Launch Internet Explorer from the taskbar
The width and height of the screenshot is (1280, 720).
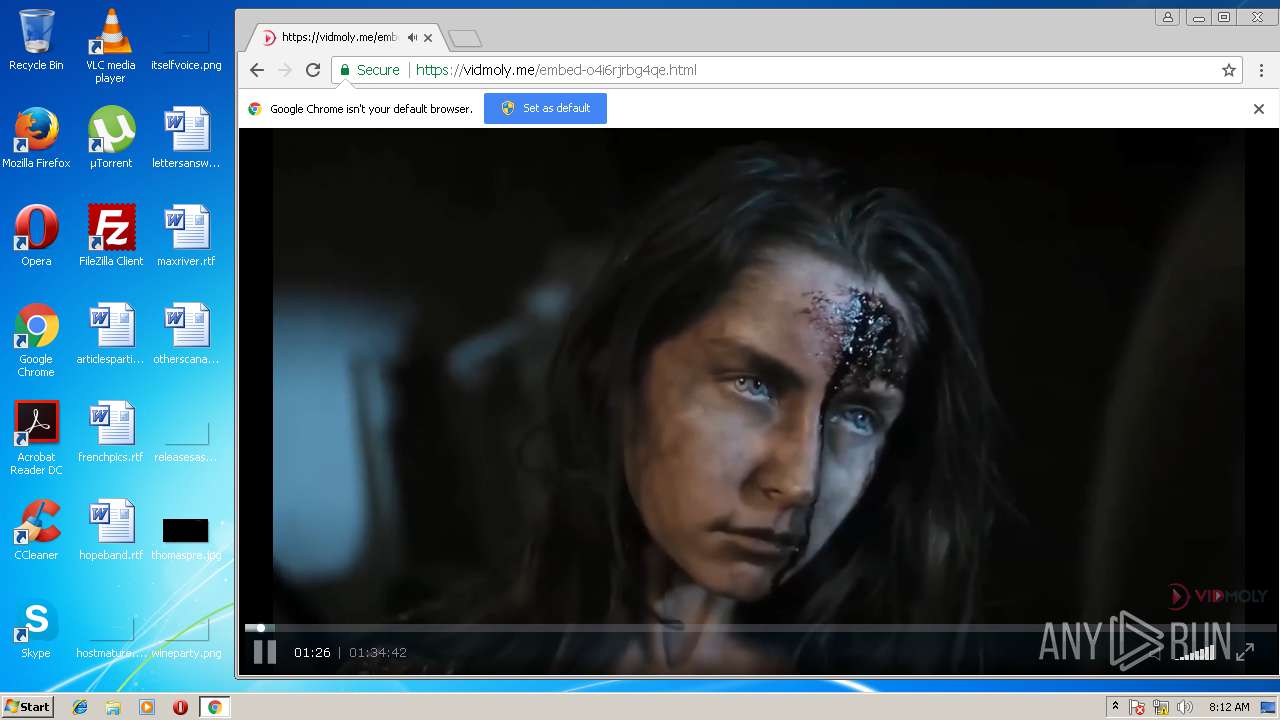pyautogui.click(x=80, y=707)
